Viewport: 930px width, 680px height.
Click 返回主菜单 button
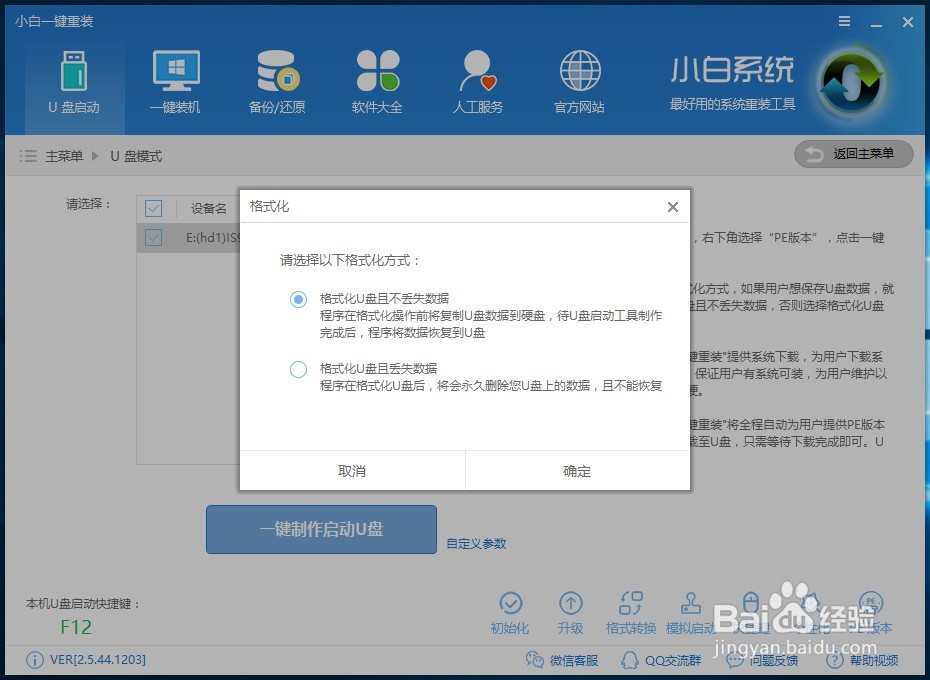click(853, 154)
